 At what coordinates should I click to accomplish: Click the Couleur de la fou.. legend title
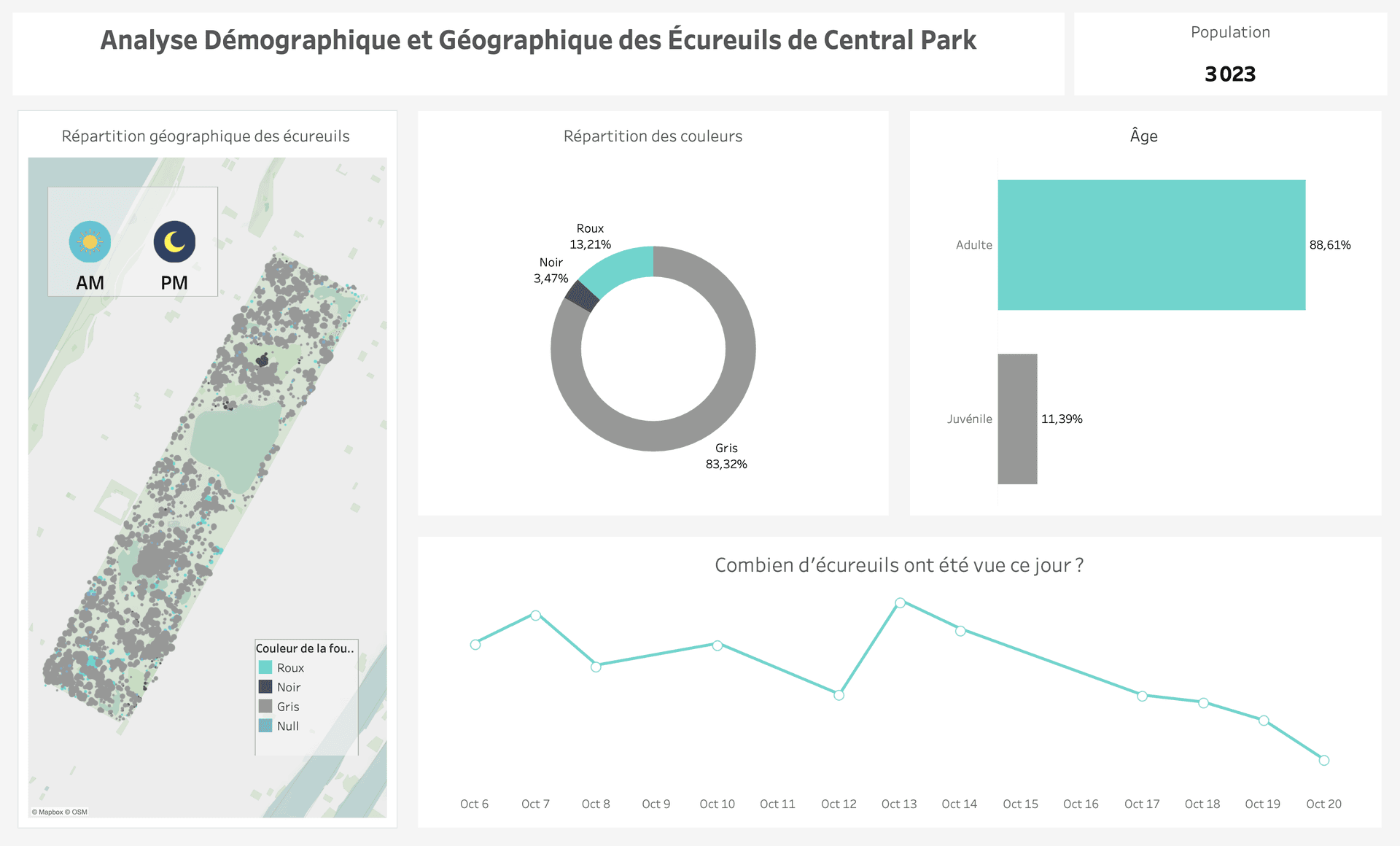(305, 648)
